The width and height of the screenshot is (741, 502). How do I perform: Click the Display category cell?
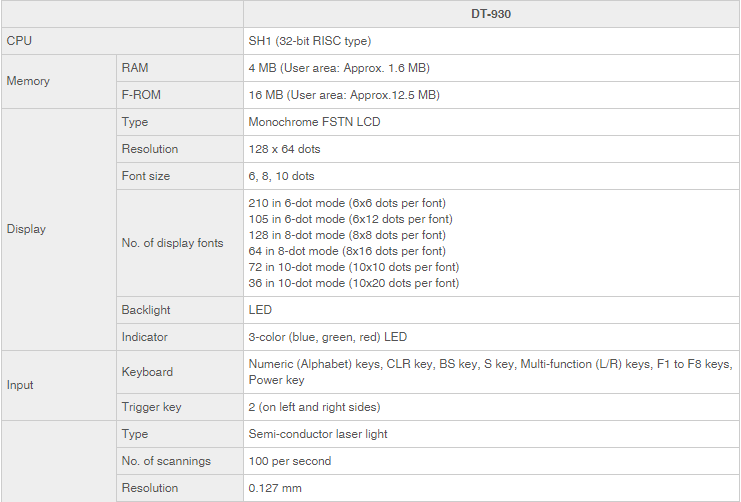26,229
